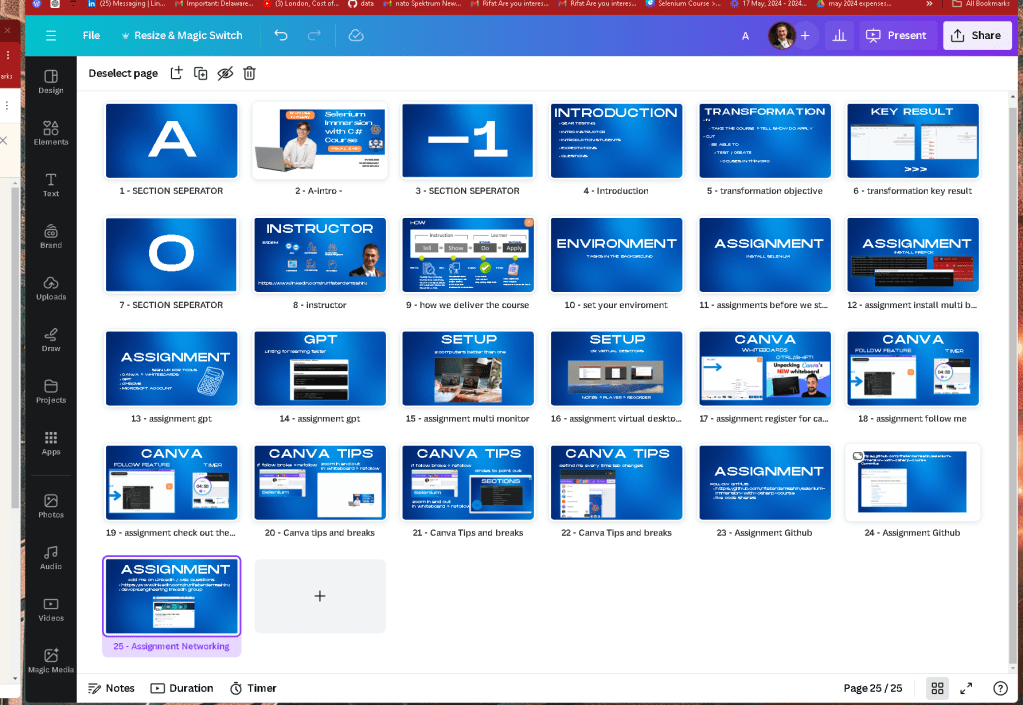Click Deselect page

pyautogui.click(x=123, y=73)
